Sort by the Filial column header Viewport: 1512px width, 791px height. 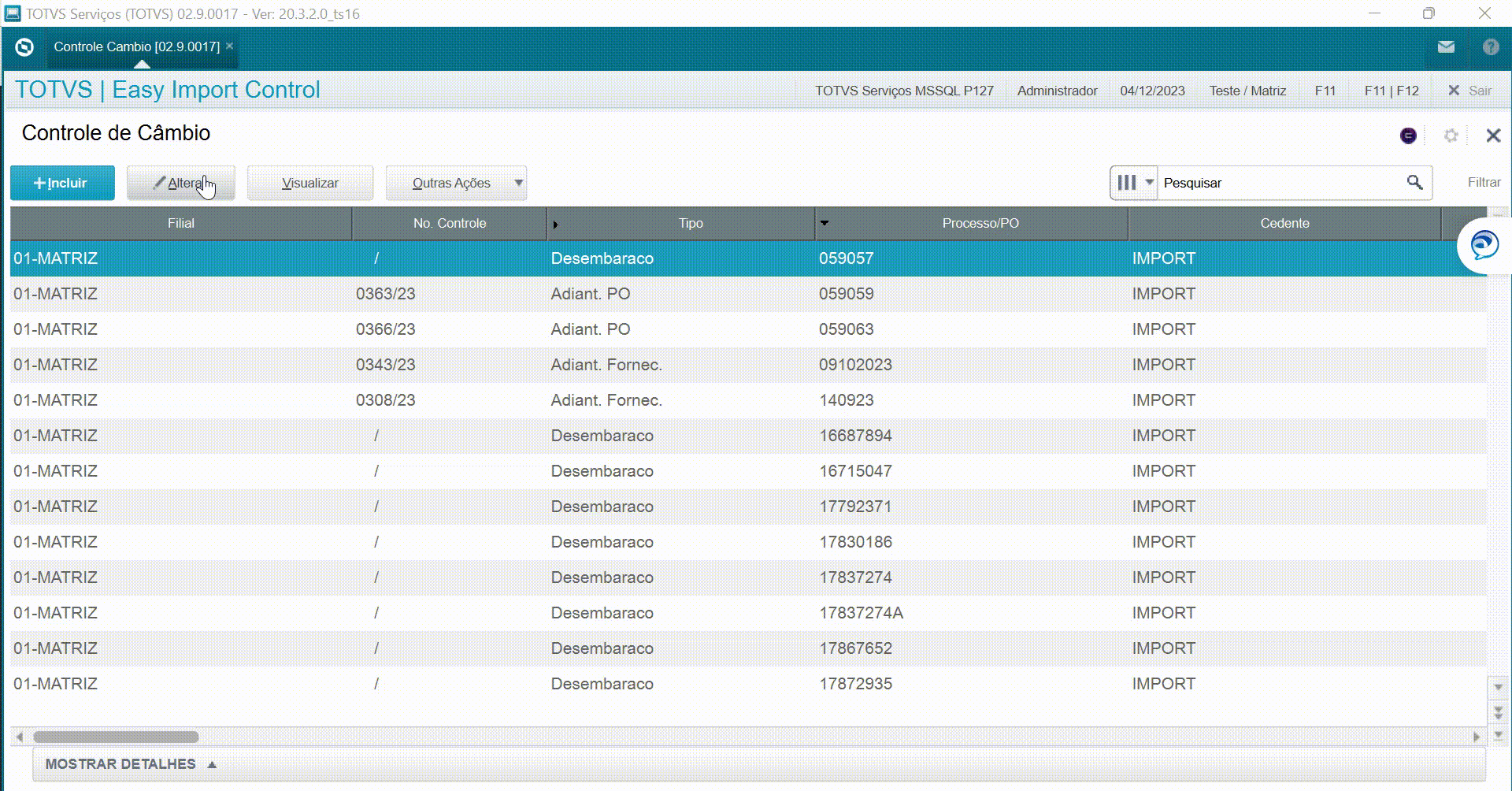pyautogui.click(x=181, y=223)
